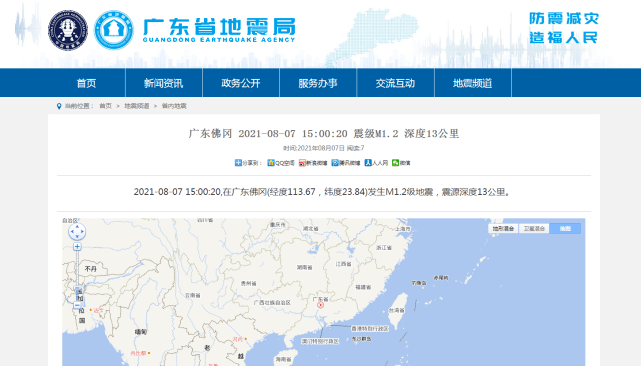Click the map pan compass control
641x366 pixels.
pyautogui.click(x=77, y=232)
